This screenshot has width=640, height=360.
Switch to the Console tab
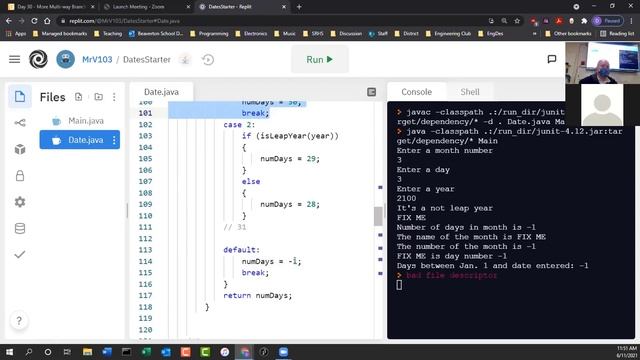[x=416, y=92]
